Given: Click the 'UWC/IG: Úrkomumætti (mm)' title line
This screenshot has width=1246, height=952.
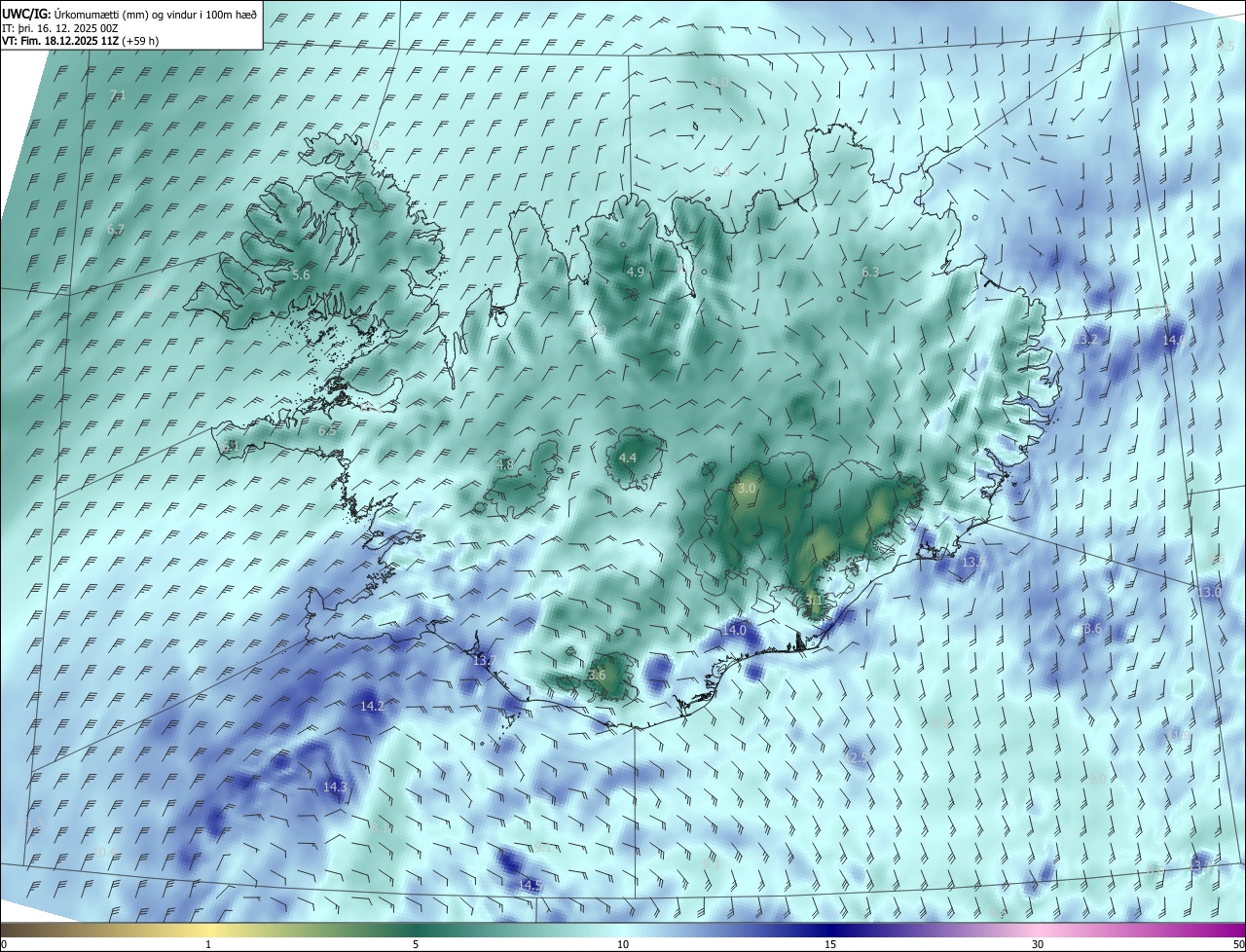Looking at the screenshot, I should point(129,15).
